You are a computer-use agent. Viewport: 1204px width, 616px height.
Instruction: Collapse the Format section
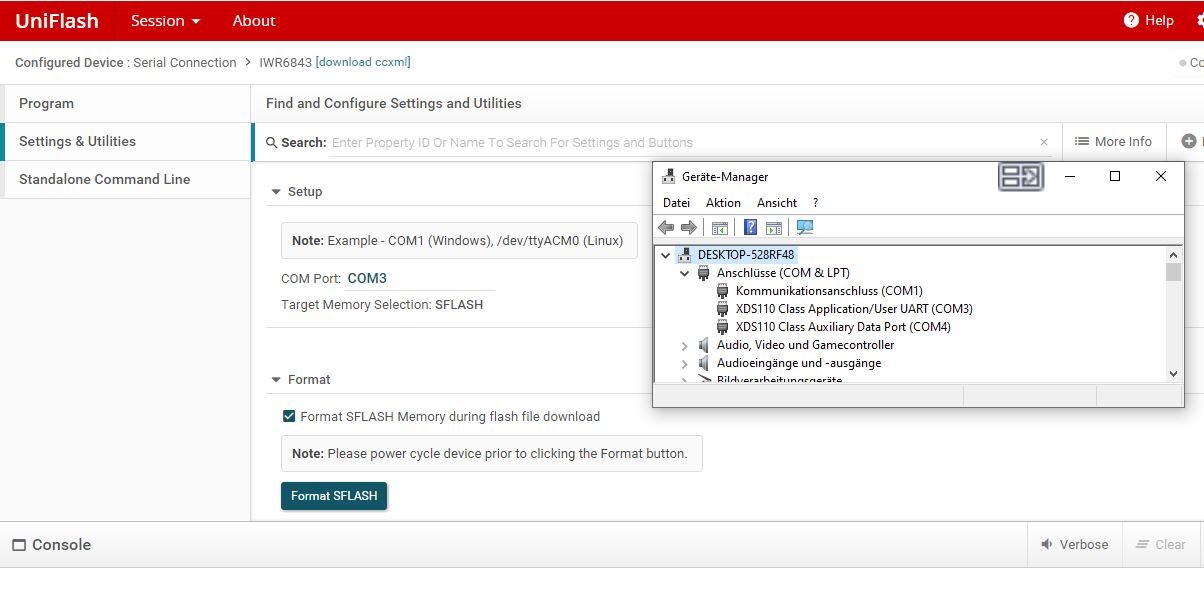pyautogui.click(x=277, y=380)
